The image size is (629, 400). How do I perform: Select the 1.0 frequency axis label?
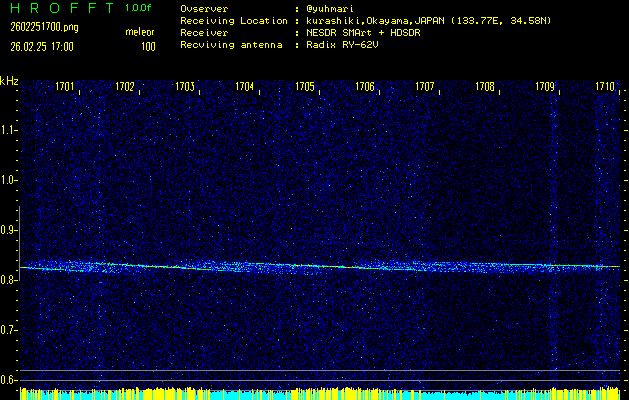pyautogui.click(x=9, y=180)
